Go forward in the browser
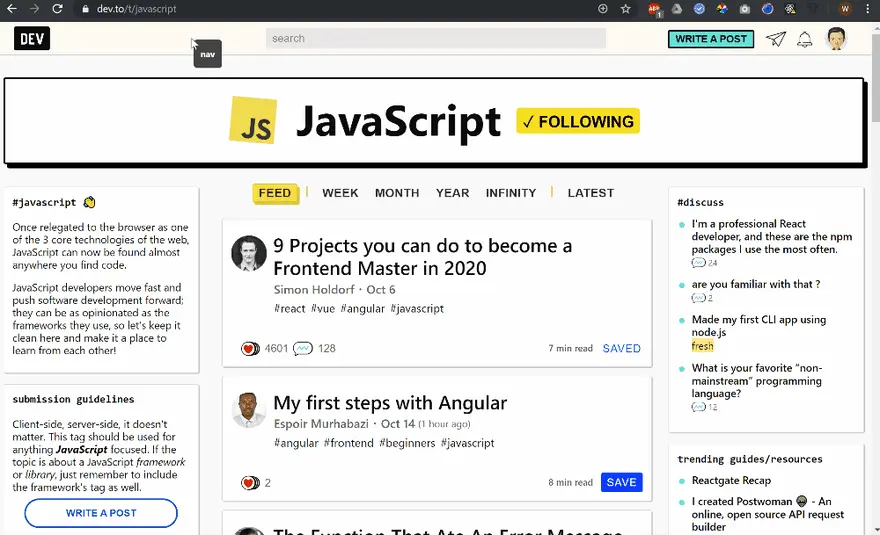The image size is (880, 535). coord(34,8)
